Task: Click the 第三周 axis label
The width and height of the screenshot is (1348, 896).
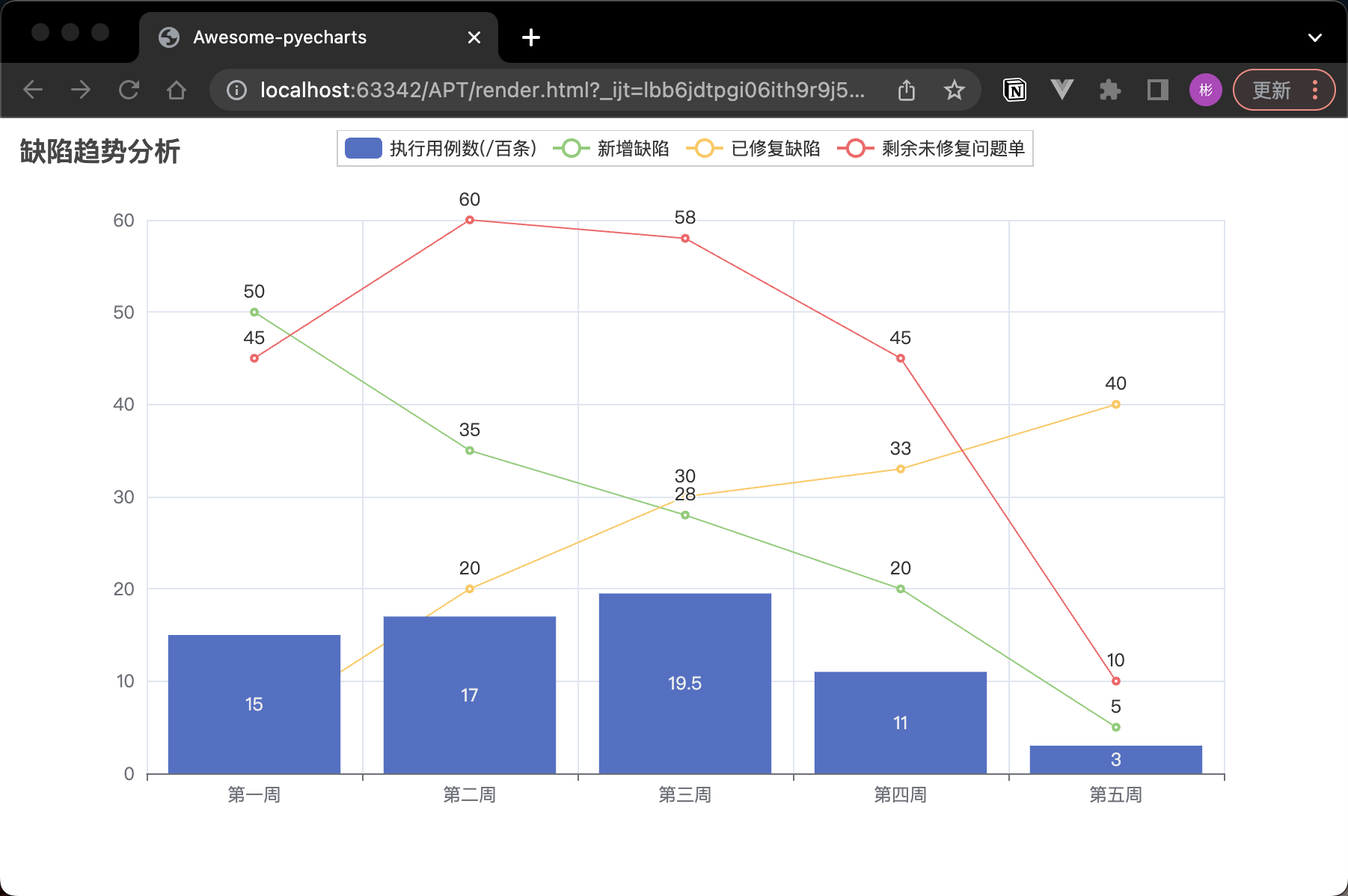Action: pos(685,794)
